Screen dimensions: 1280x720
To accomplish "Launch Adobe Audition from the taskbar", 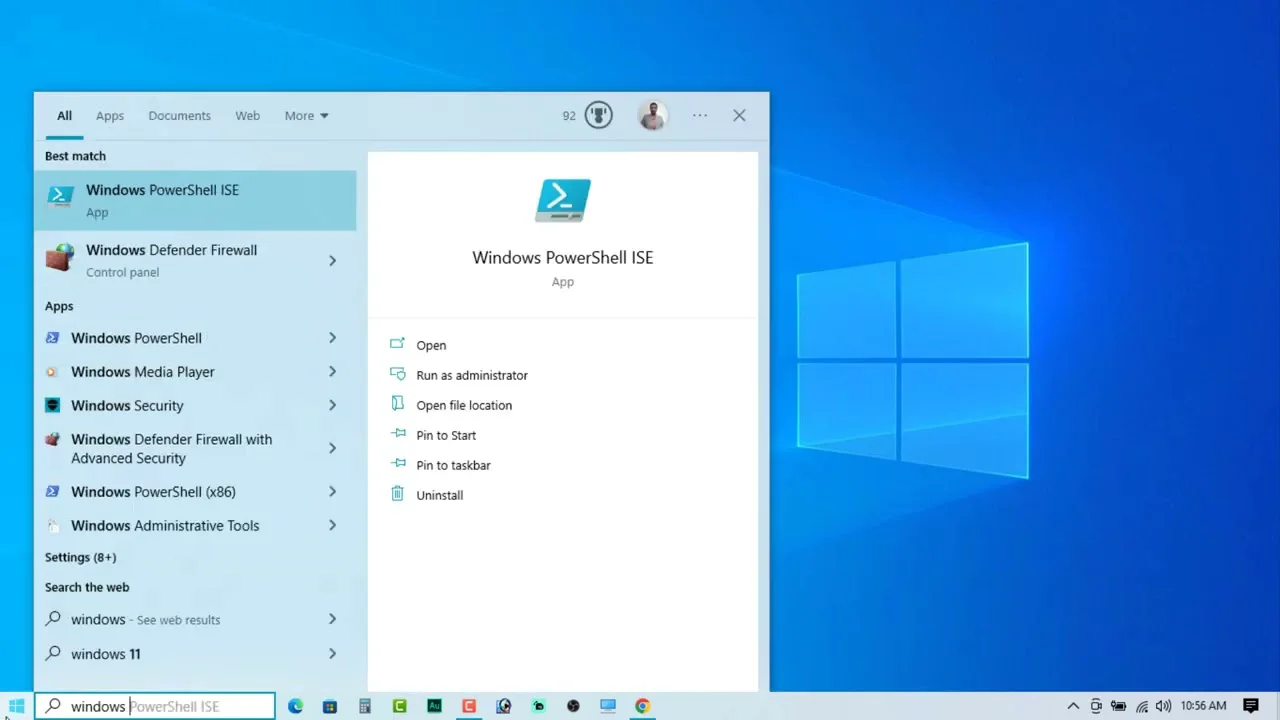I will (x=434, y=706).
